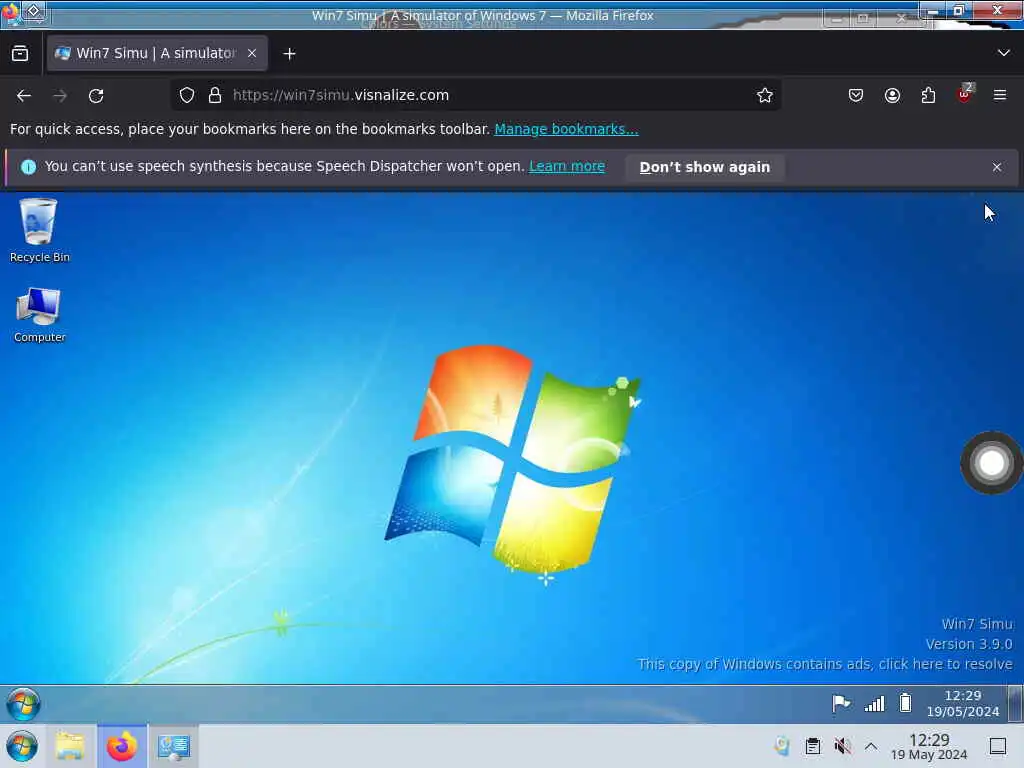Open the Pocket save icon

pos(856,95)
